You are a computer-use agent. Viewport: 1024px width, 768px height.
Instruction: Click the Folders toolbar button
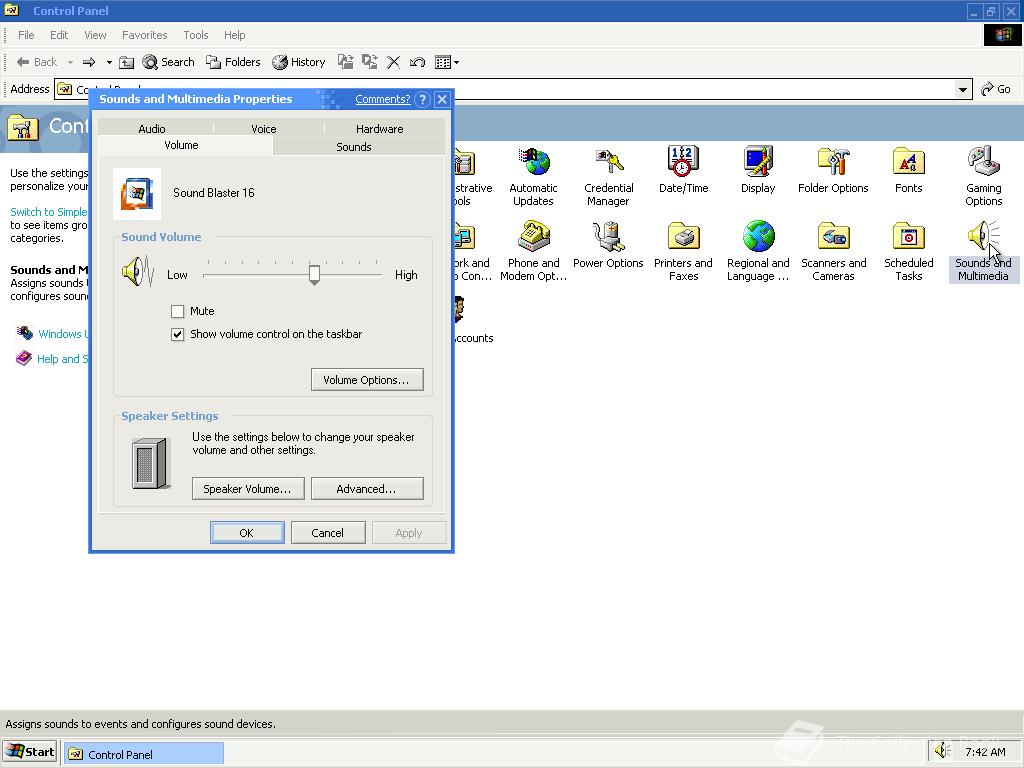(233, 62)
